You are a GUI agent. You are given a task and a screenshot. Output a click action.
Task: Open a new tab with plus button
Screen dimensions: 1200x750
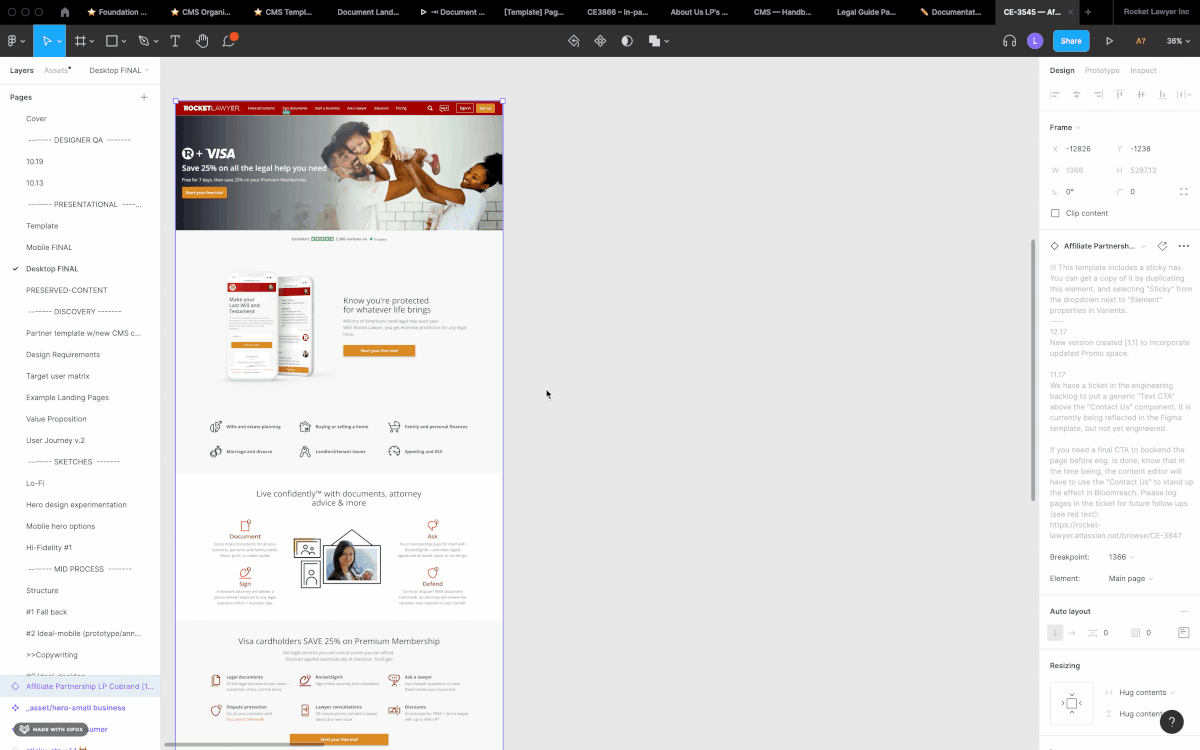tap(1088, 12)
